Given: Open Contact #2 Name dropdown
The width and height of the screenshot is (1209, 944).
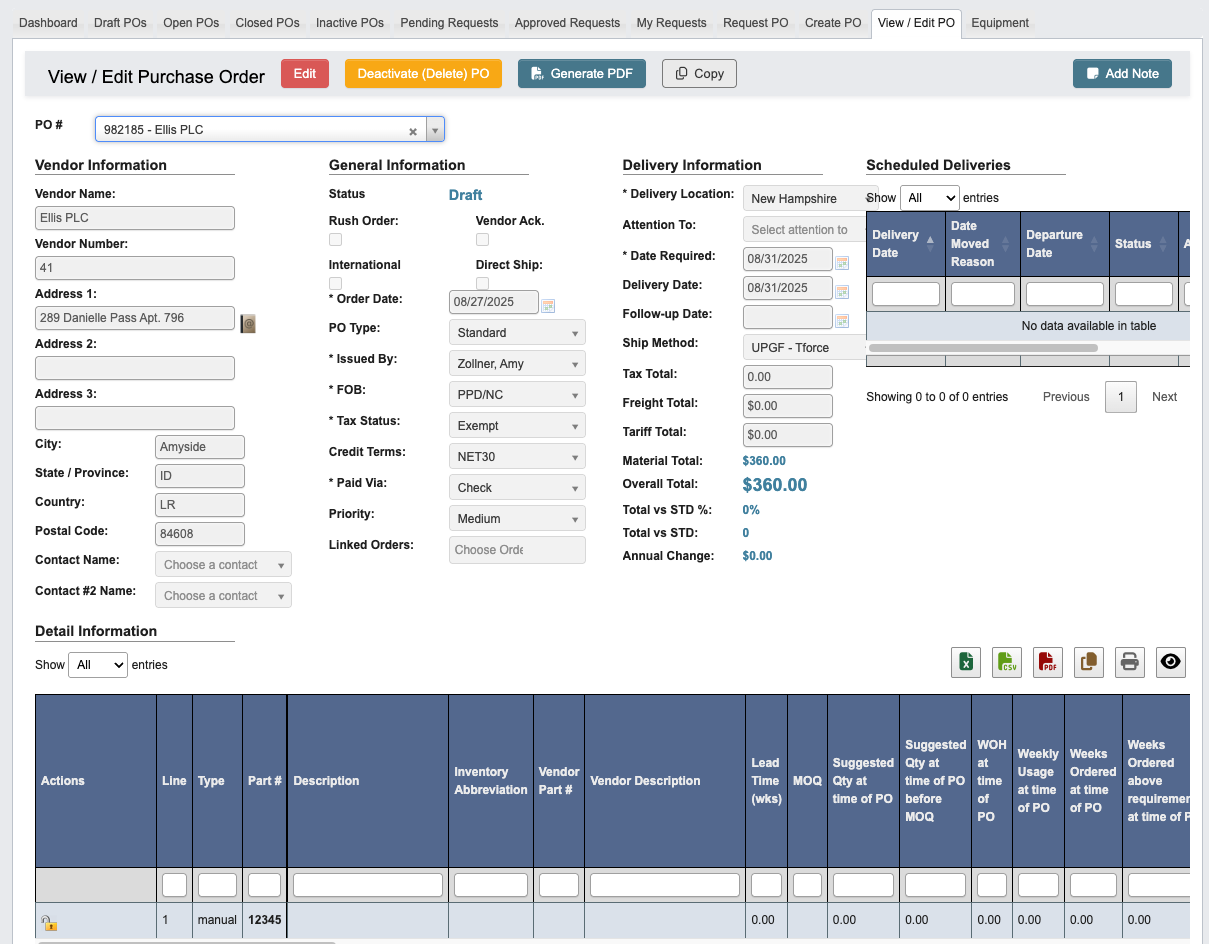Looking at the screenshot, I should click(x=223, y=596).
